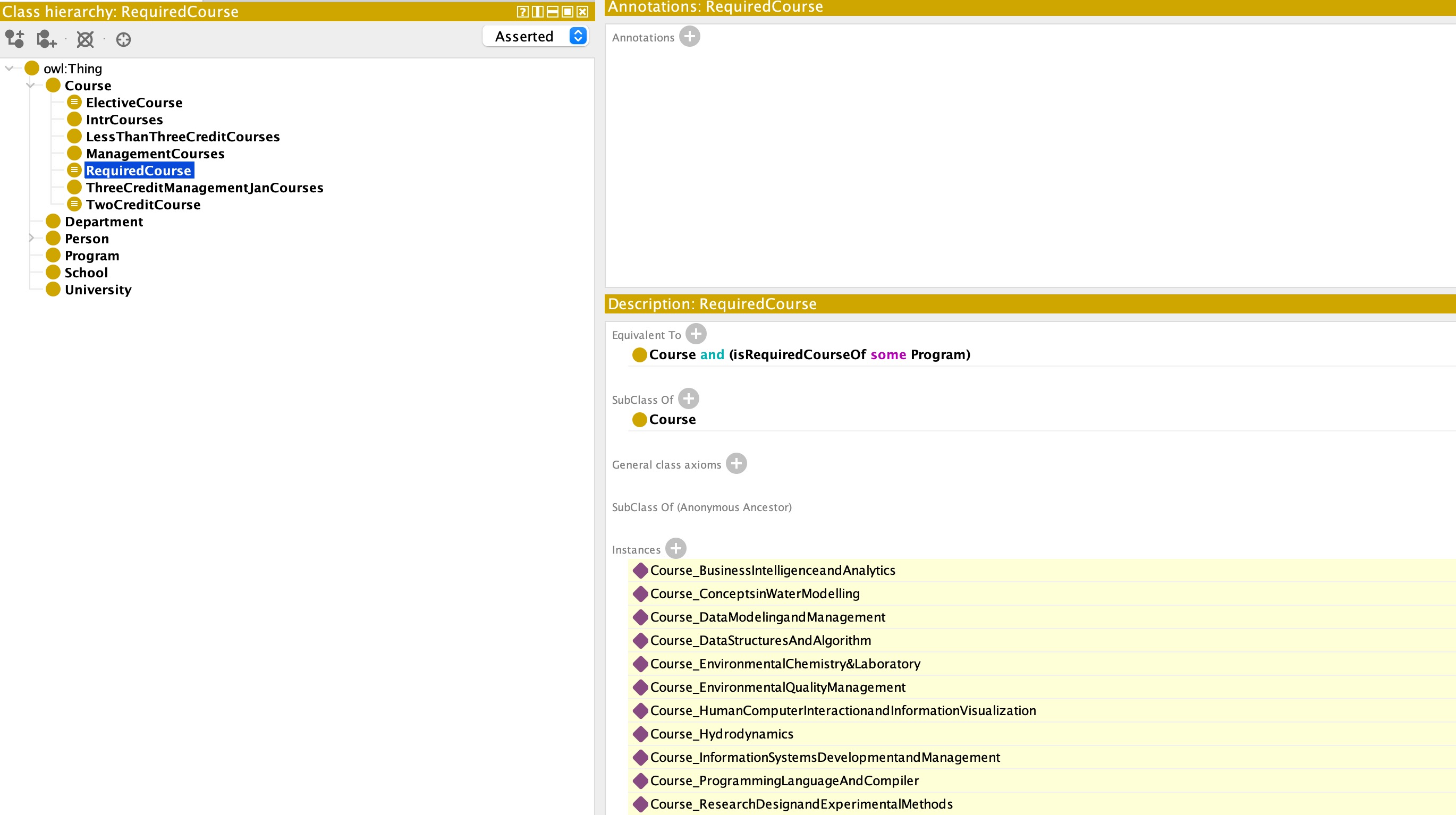Add an Equivalent To expression
The image size is (1456, 815).
pos(696,334)
